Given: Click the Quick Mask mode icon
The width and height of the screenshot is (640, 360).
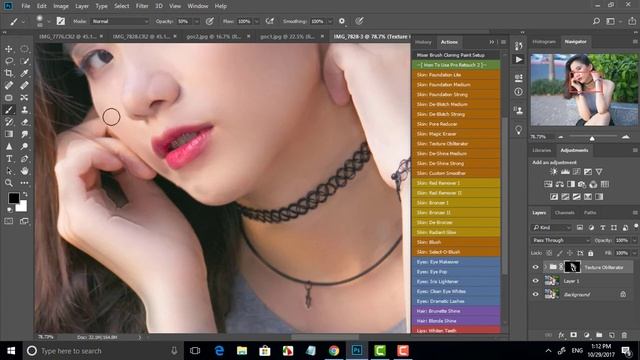Looking at the screenshot, I should pyautogui.click(x=9, y=221).
